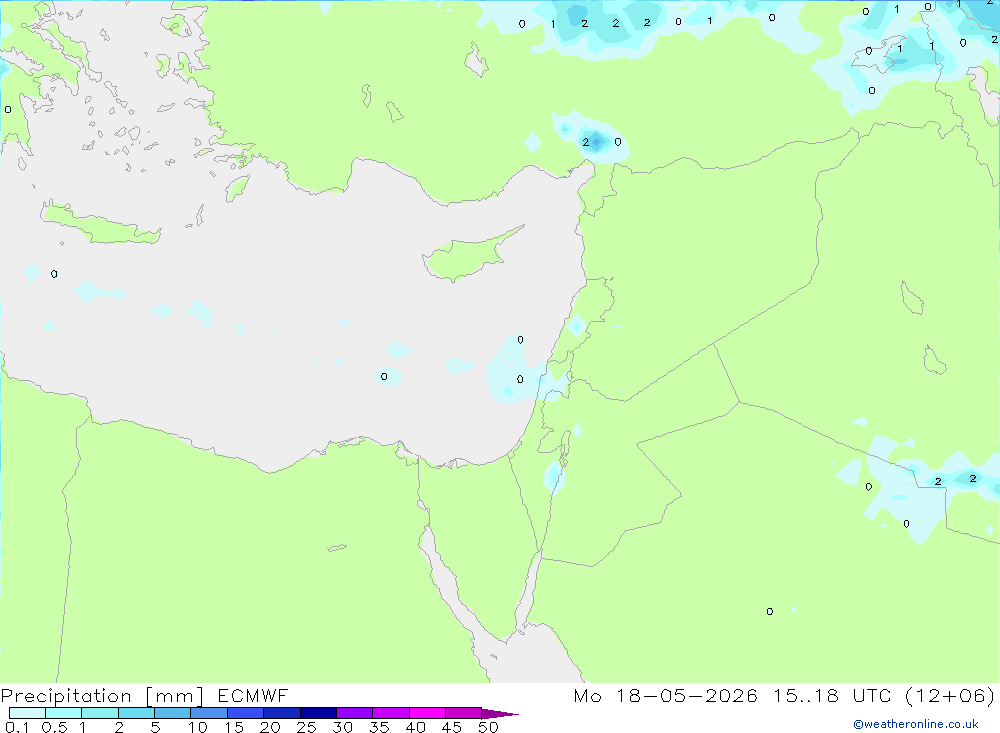Click the date '18-05-2026' text
This screenshot has height=733, width=1000.
(687, 695)
